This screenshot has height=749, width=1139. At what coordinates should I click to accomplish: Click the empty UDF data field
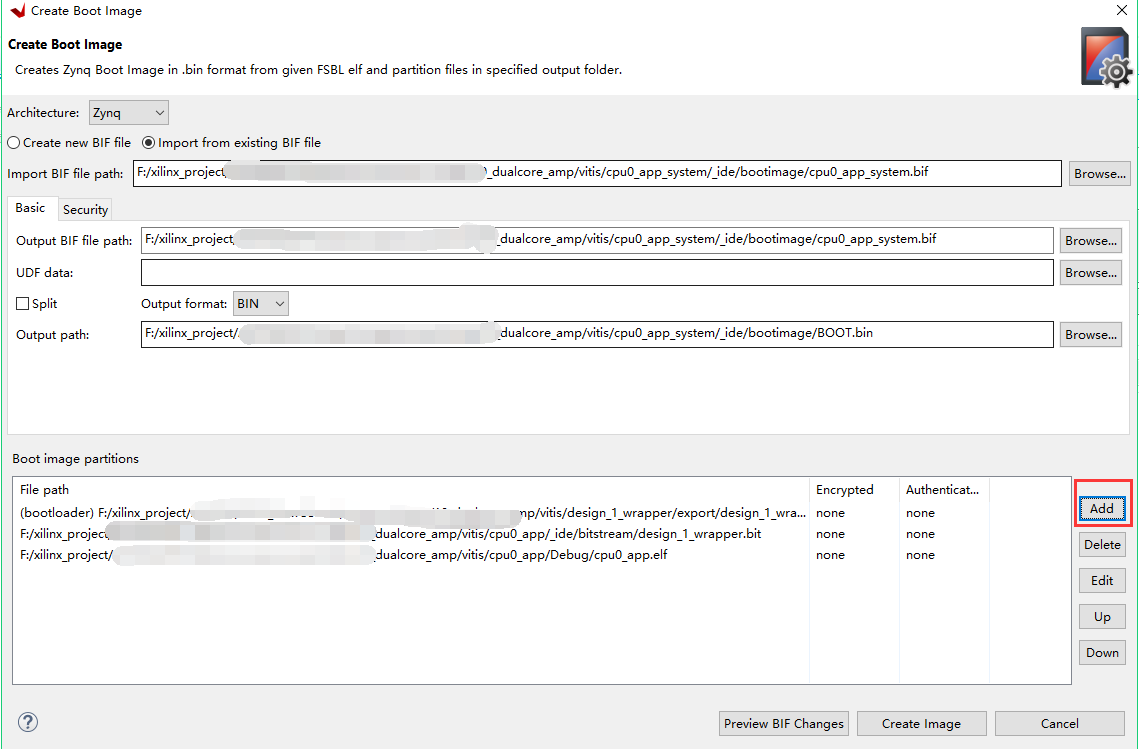[597, 272]
